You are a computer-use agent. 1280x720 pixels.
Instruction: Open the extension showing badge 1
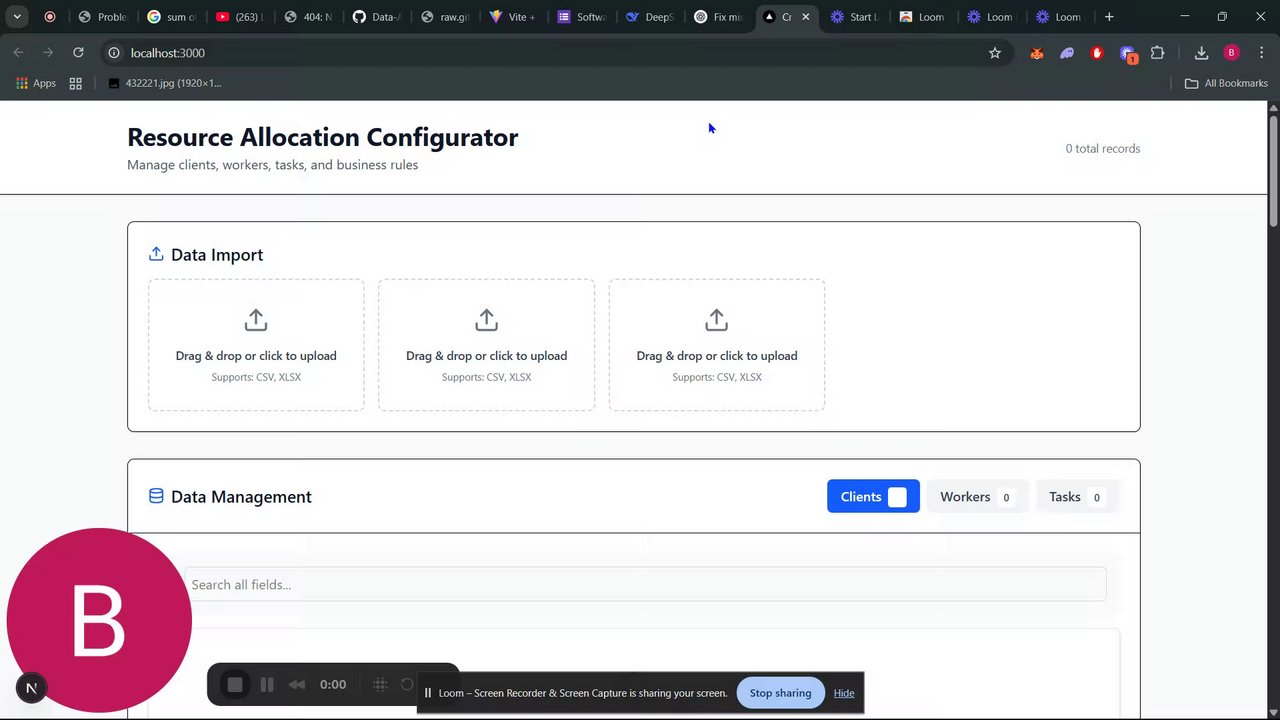(x=1128, y=54)
